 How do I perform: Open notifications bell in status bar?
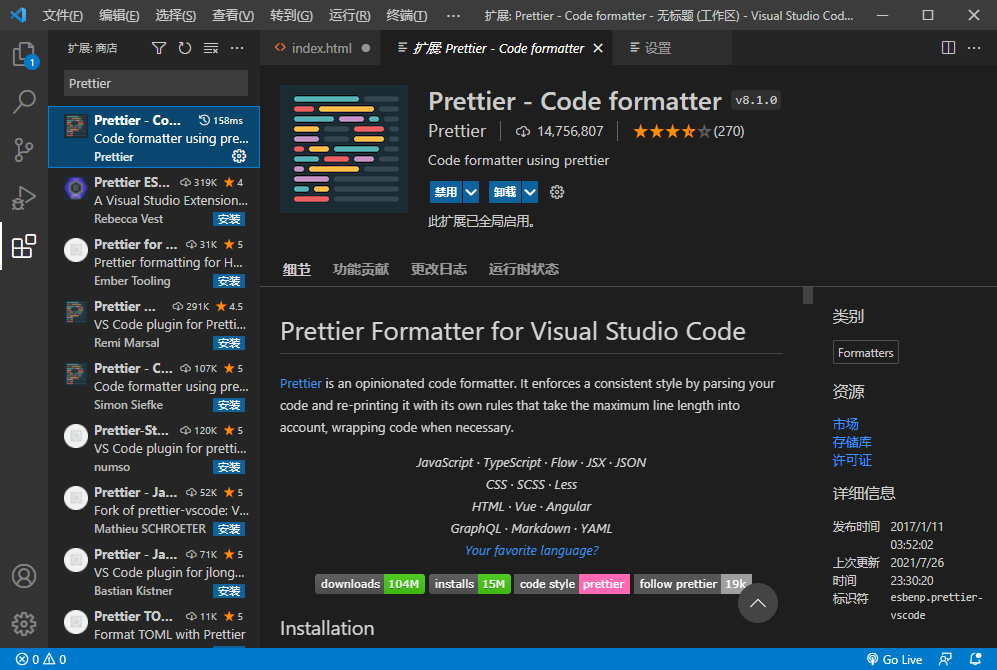pos(975,659)
